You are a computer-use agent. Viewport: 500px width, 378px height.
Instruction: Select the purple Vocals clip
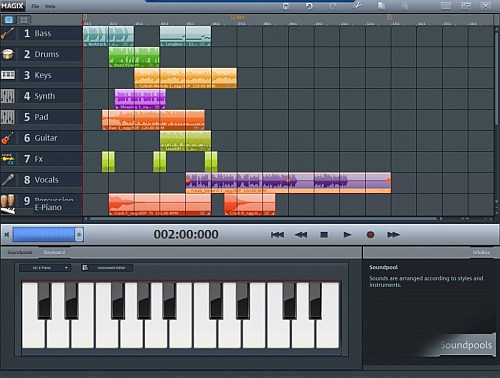point(288,183)
